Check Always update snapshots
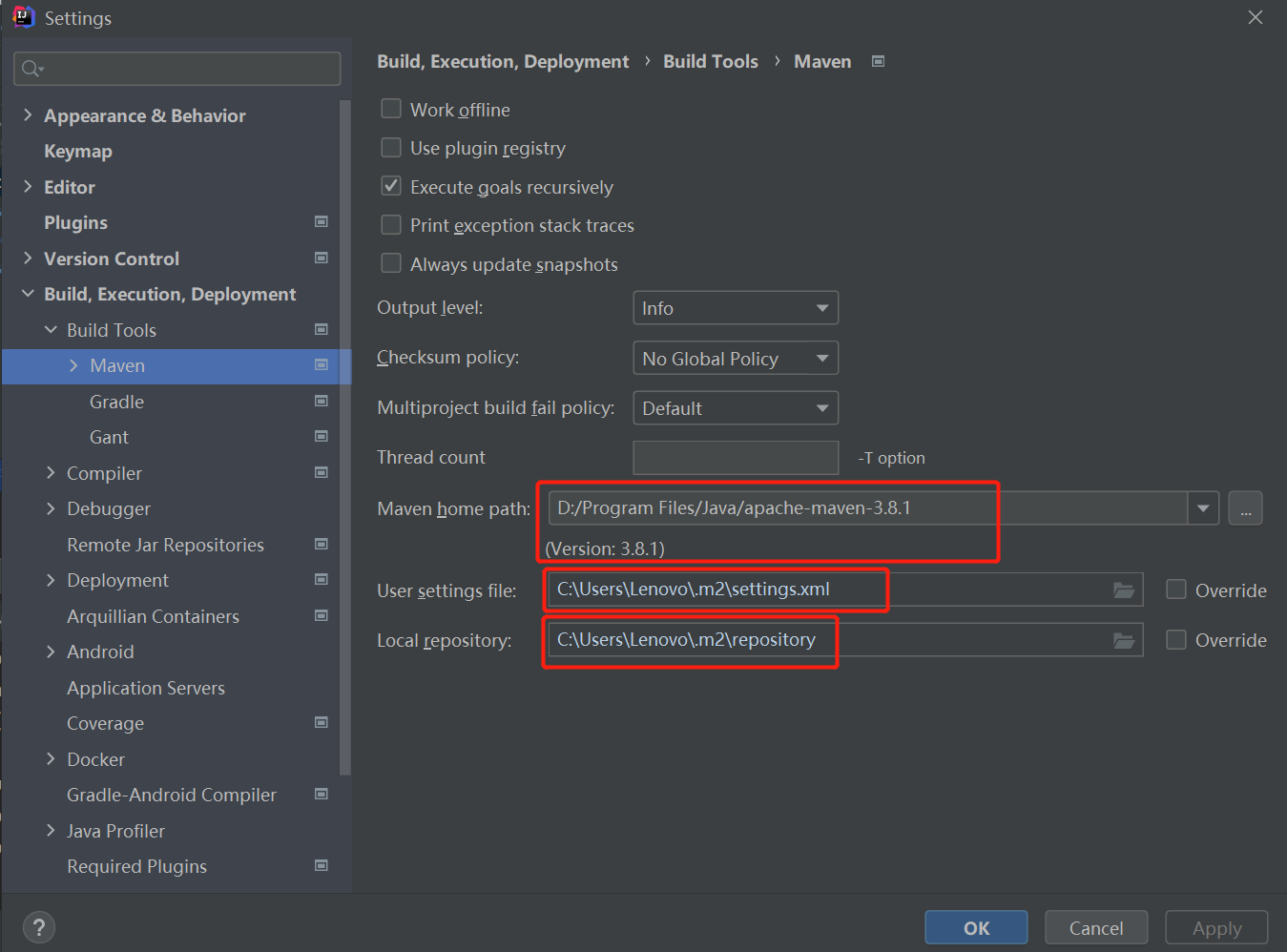 tap(391, 263)
